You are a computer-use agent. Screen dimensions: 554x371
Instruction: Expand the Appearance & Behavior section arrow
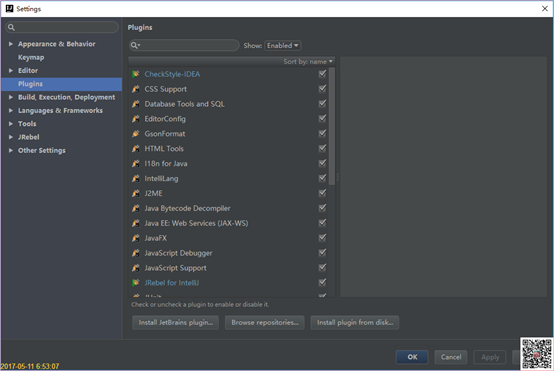11,44
